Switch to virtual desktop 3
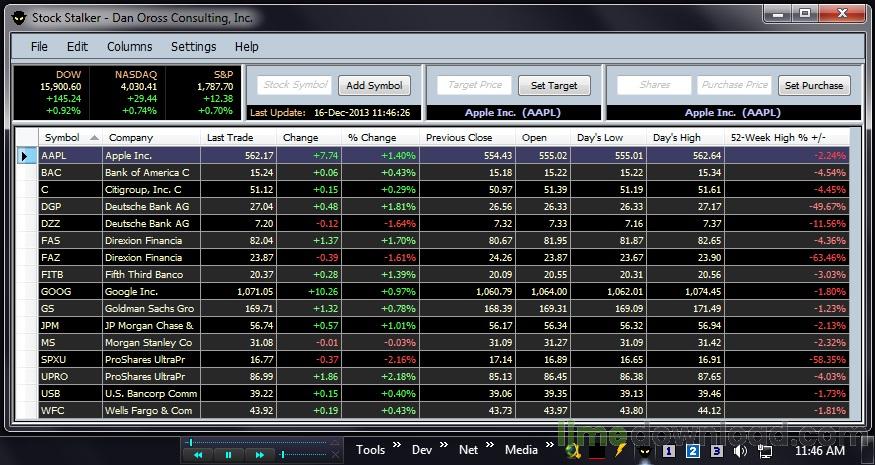 pos(717,450)
